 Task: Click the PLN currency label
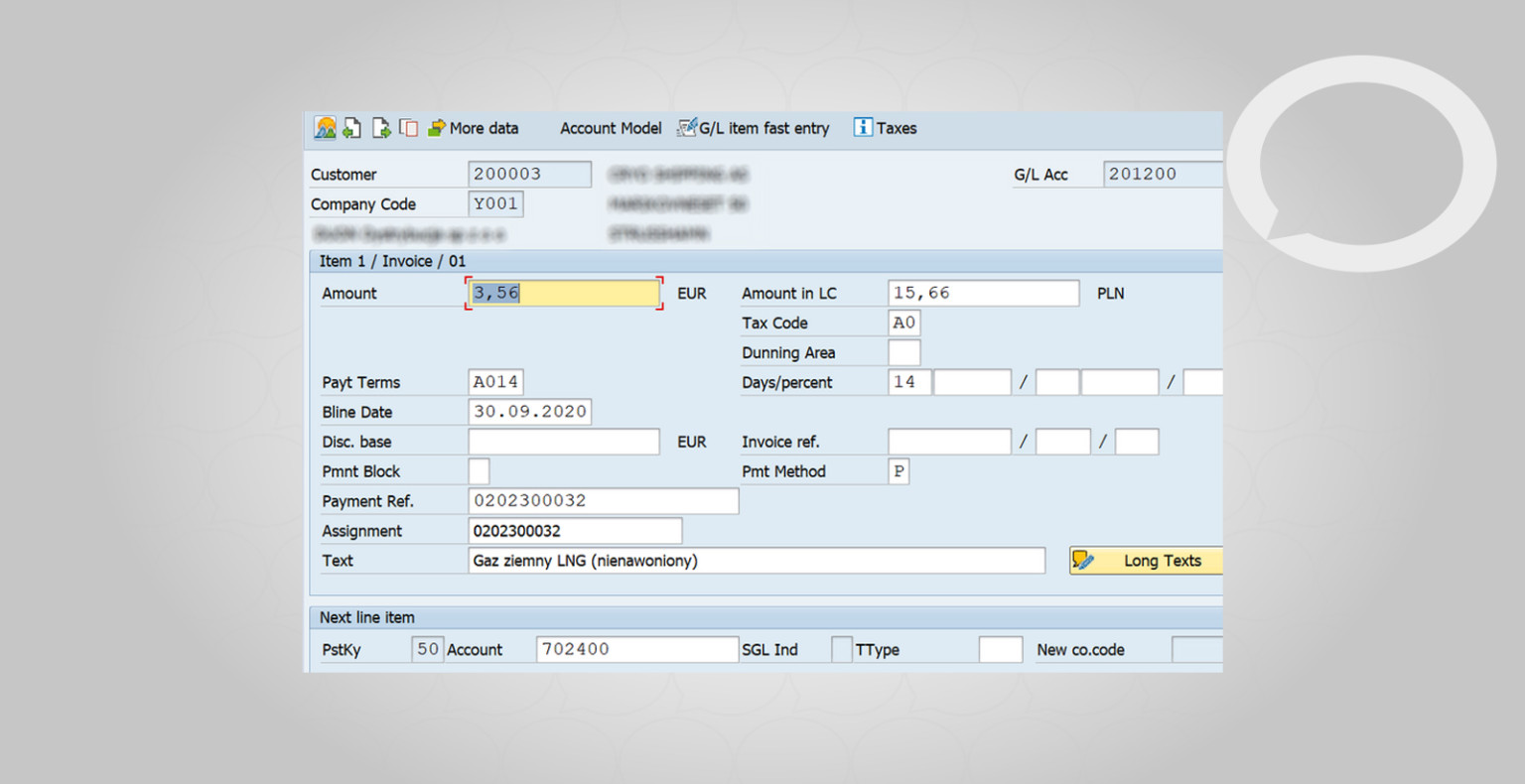1111,294
